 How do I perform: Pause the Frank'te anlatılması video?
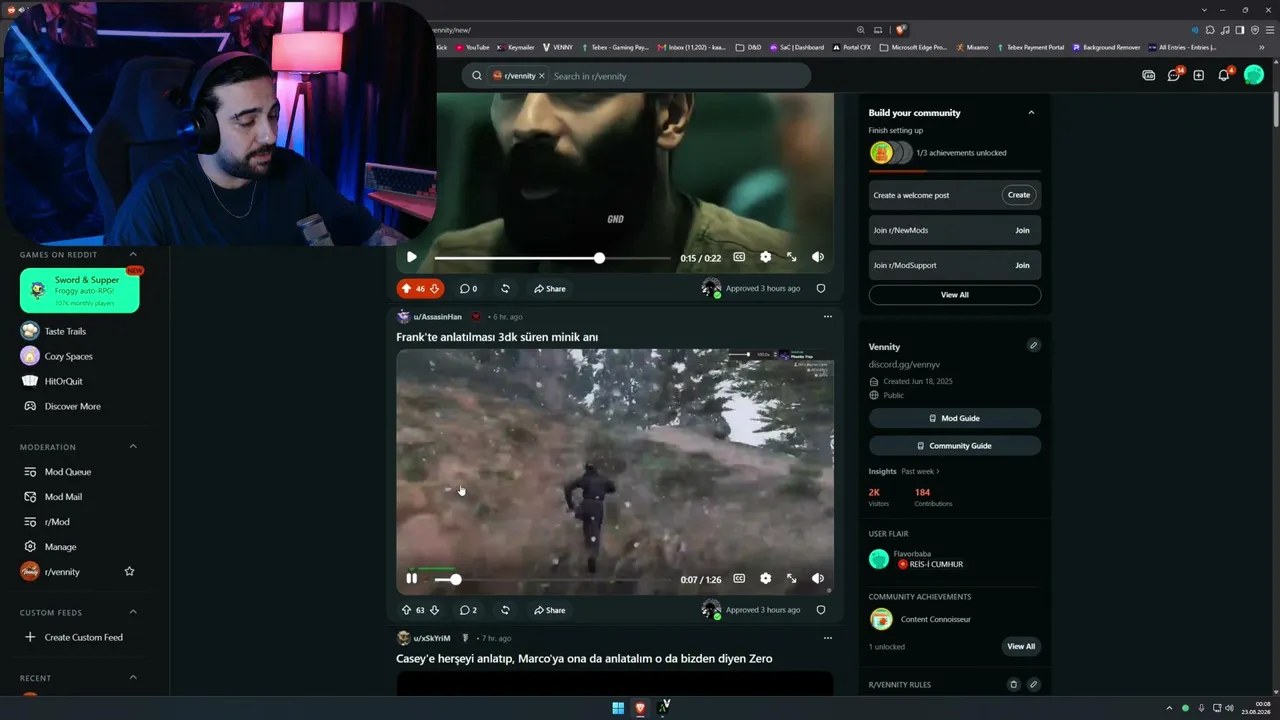pos(411,578)
